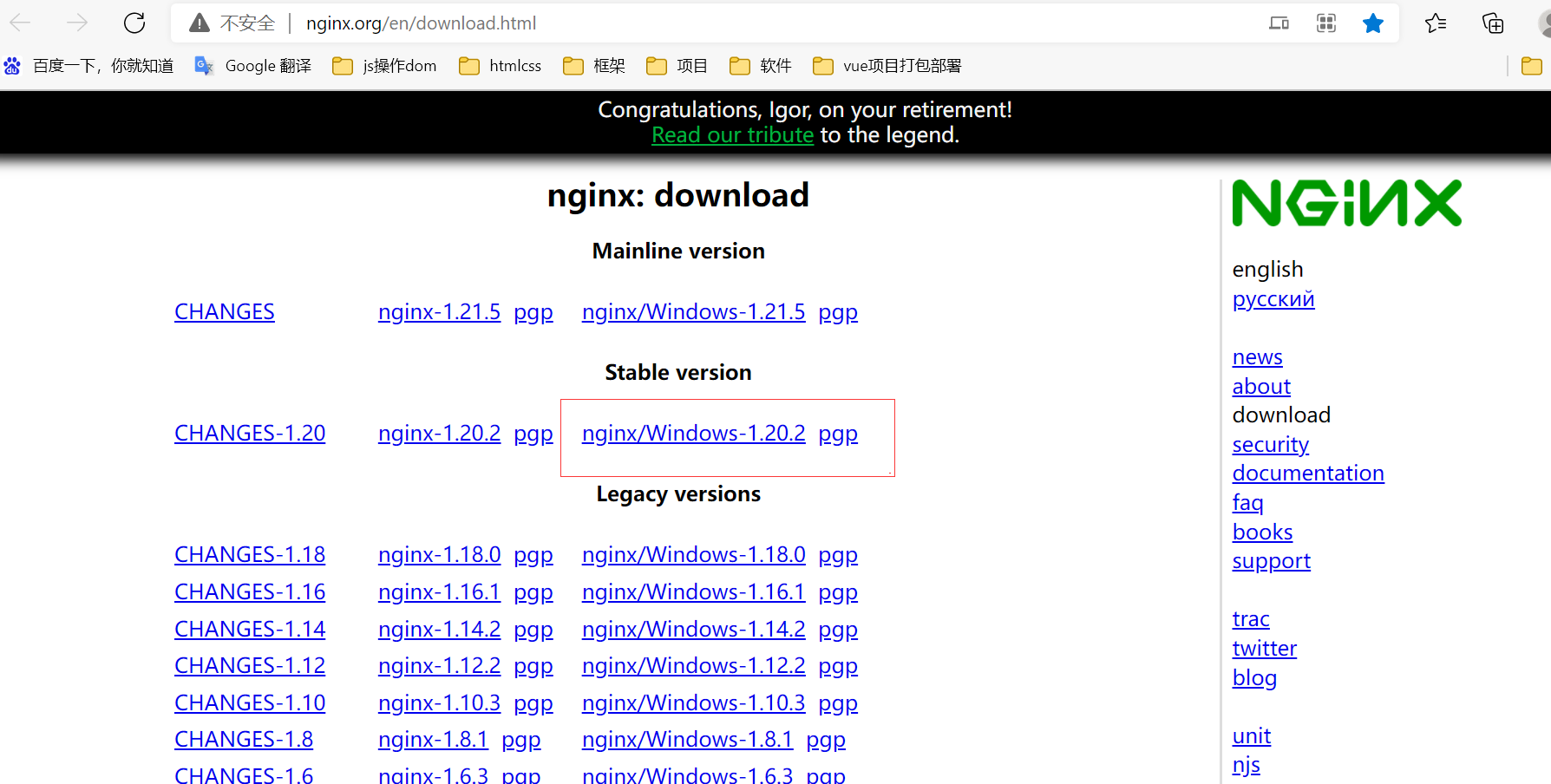
Task: Open the vue项目打包部署 bookmark folder
Action: pyautogui.click(x=887, y=66)
